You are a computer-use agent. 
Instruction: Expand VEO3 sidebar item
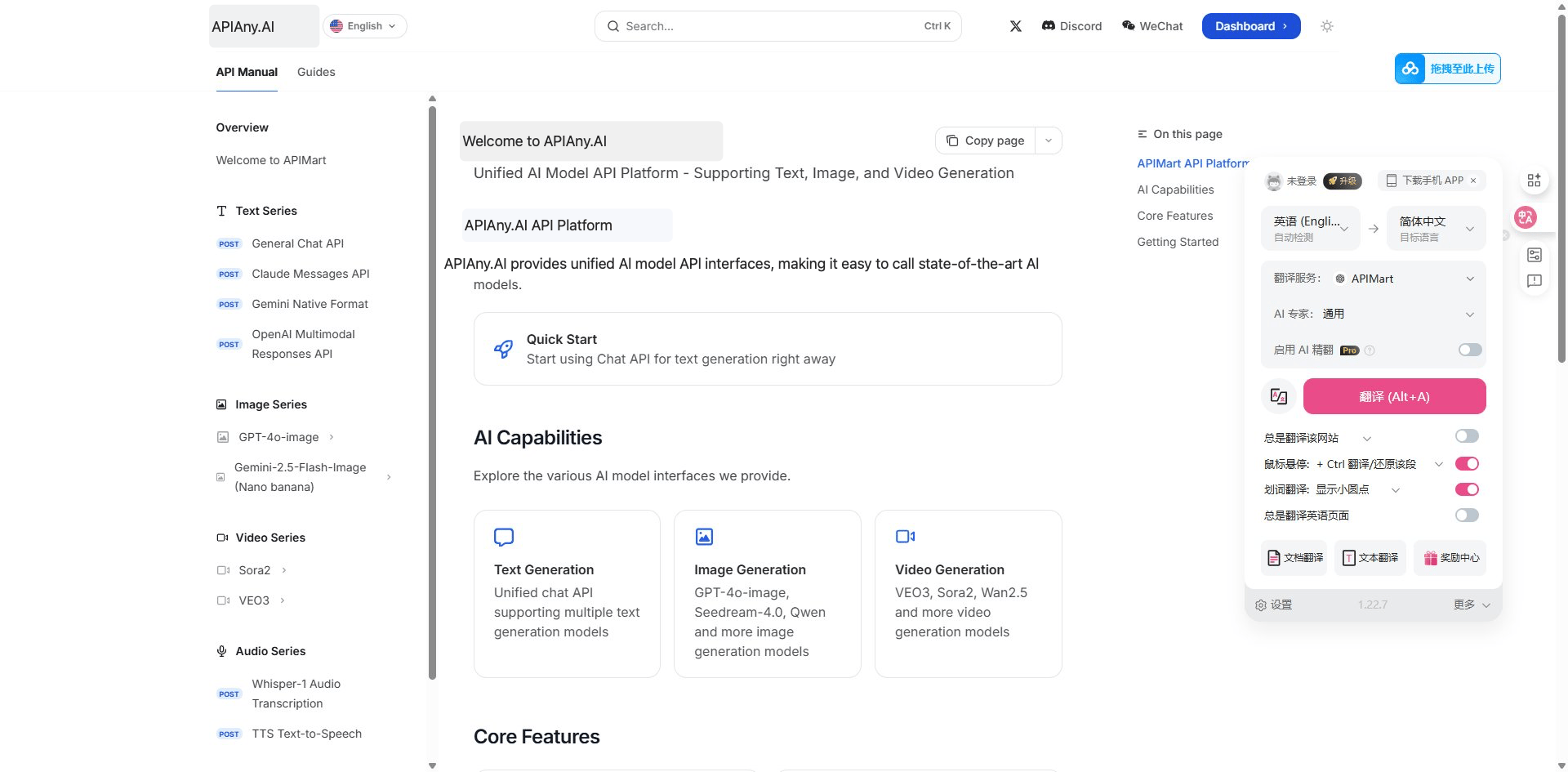283,600
